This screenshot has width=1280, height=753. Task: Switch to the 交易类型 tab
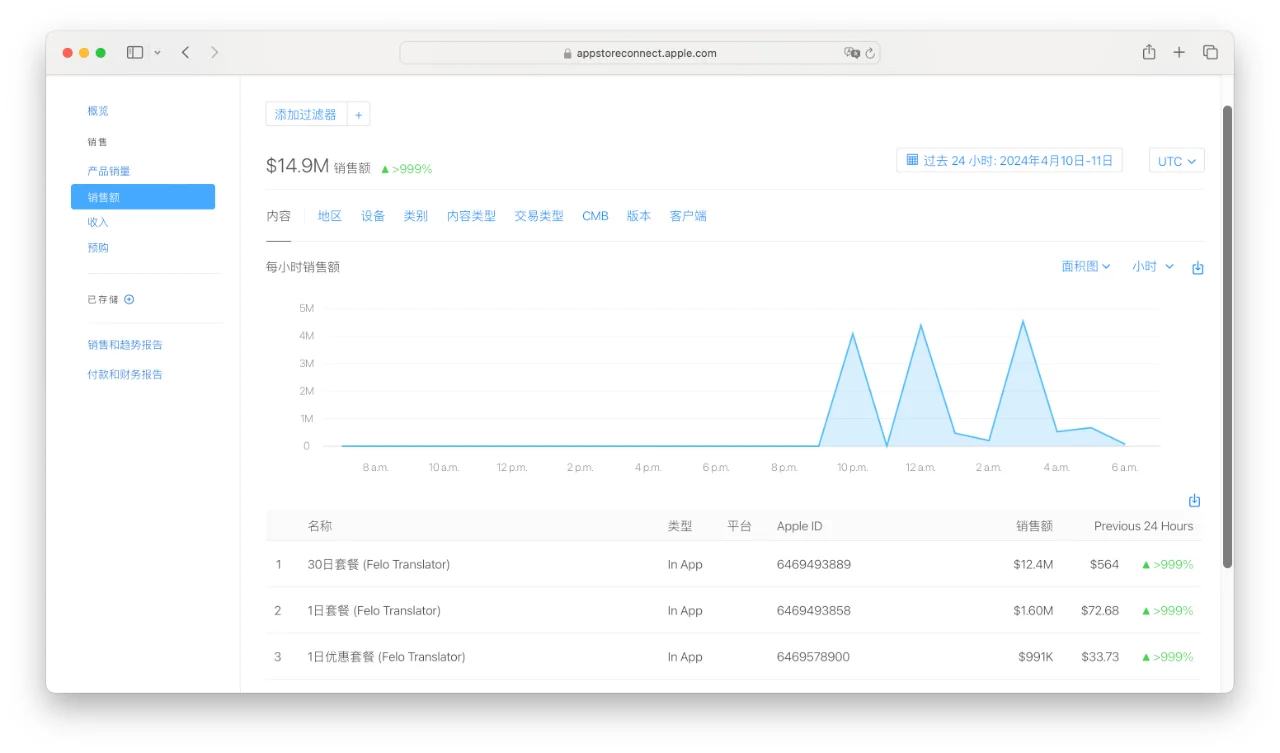pos(539,216)
